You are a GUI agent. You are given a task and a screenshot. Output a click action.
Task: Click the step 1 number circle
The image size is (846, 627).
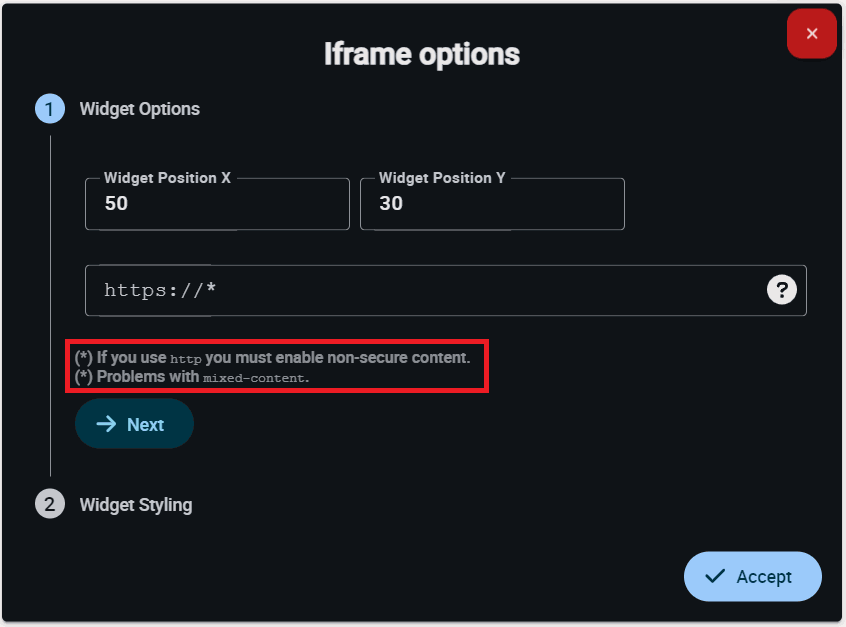50,109
